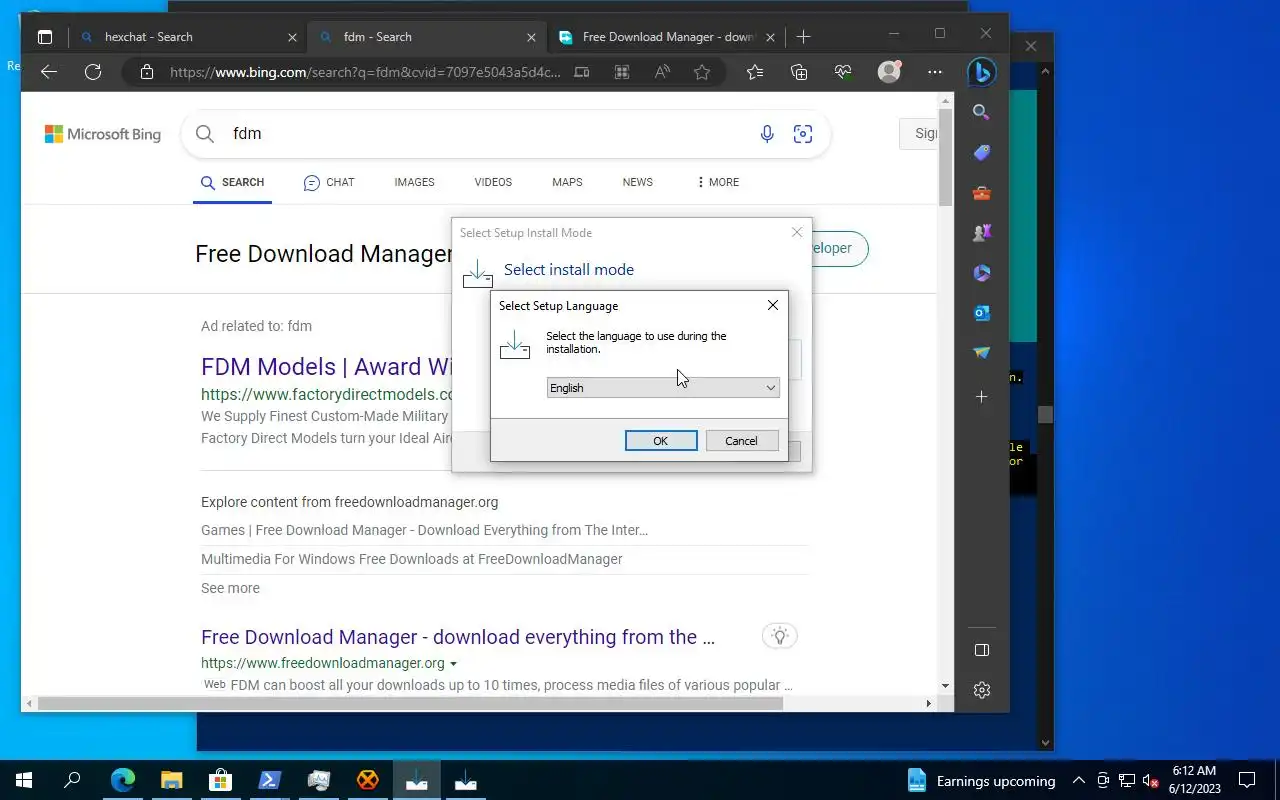Open sidebar settings gear
The image size is (1280, 800).
(982, 690)
